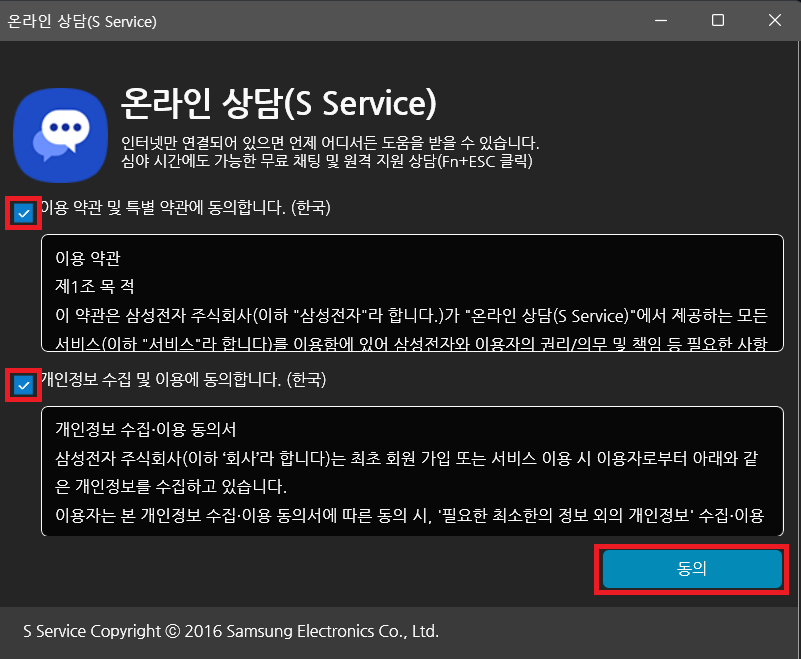Click the 개인정보 수집·이용 동의서 heading line

[146, 430]
